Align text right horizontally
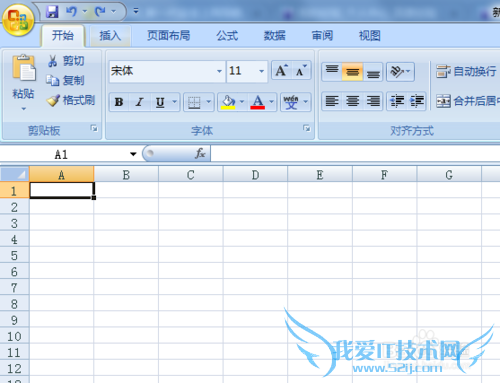500x383 pixels. point(373,101)
